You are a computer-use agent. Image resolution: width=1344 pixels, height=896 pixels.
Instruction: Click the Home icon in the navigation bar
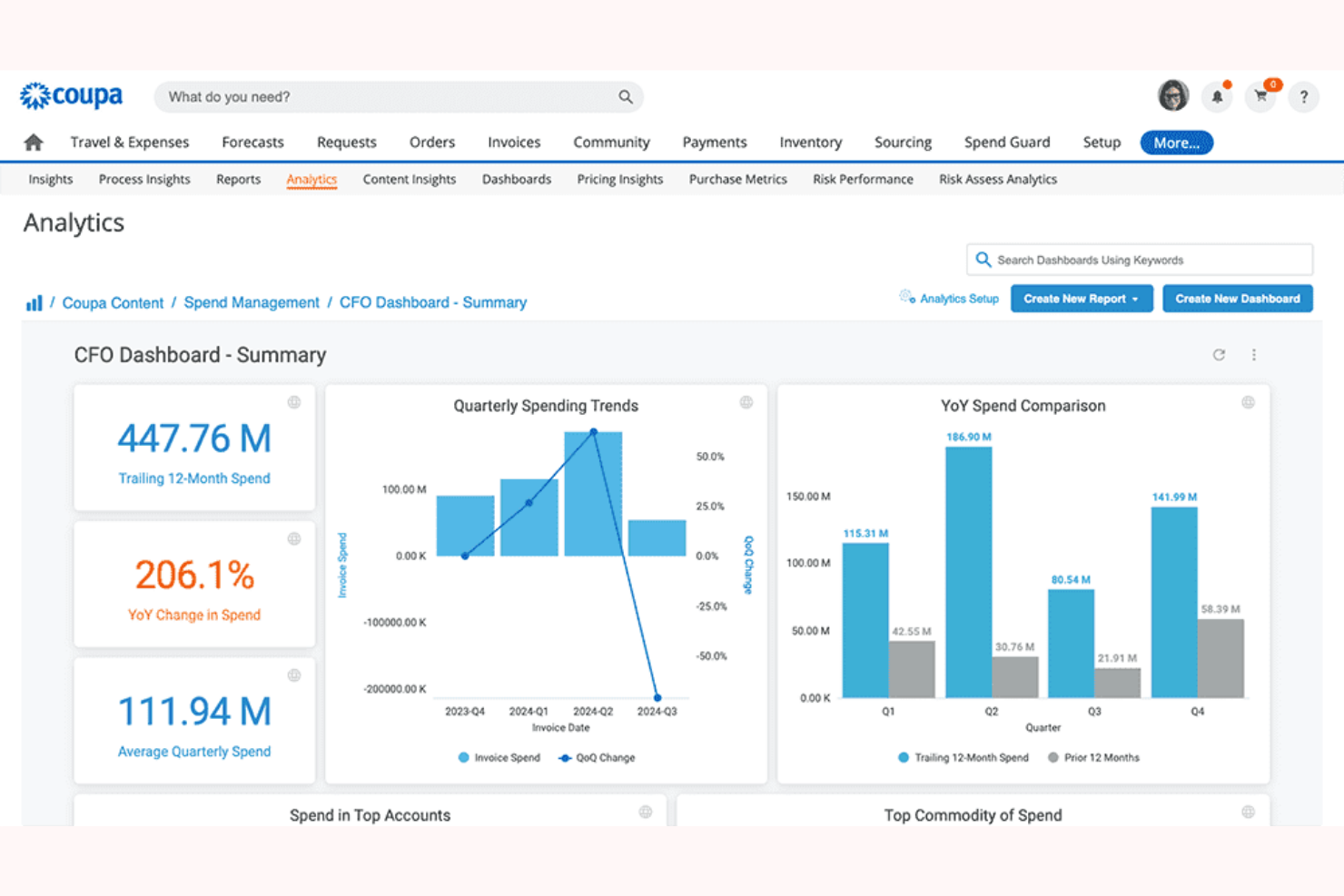click(33, 143)
